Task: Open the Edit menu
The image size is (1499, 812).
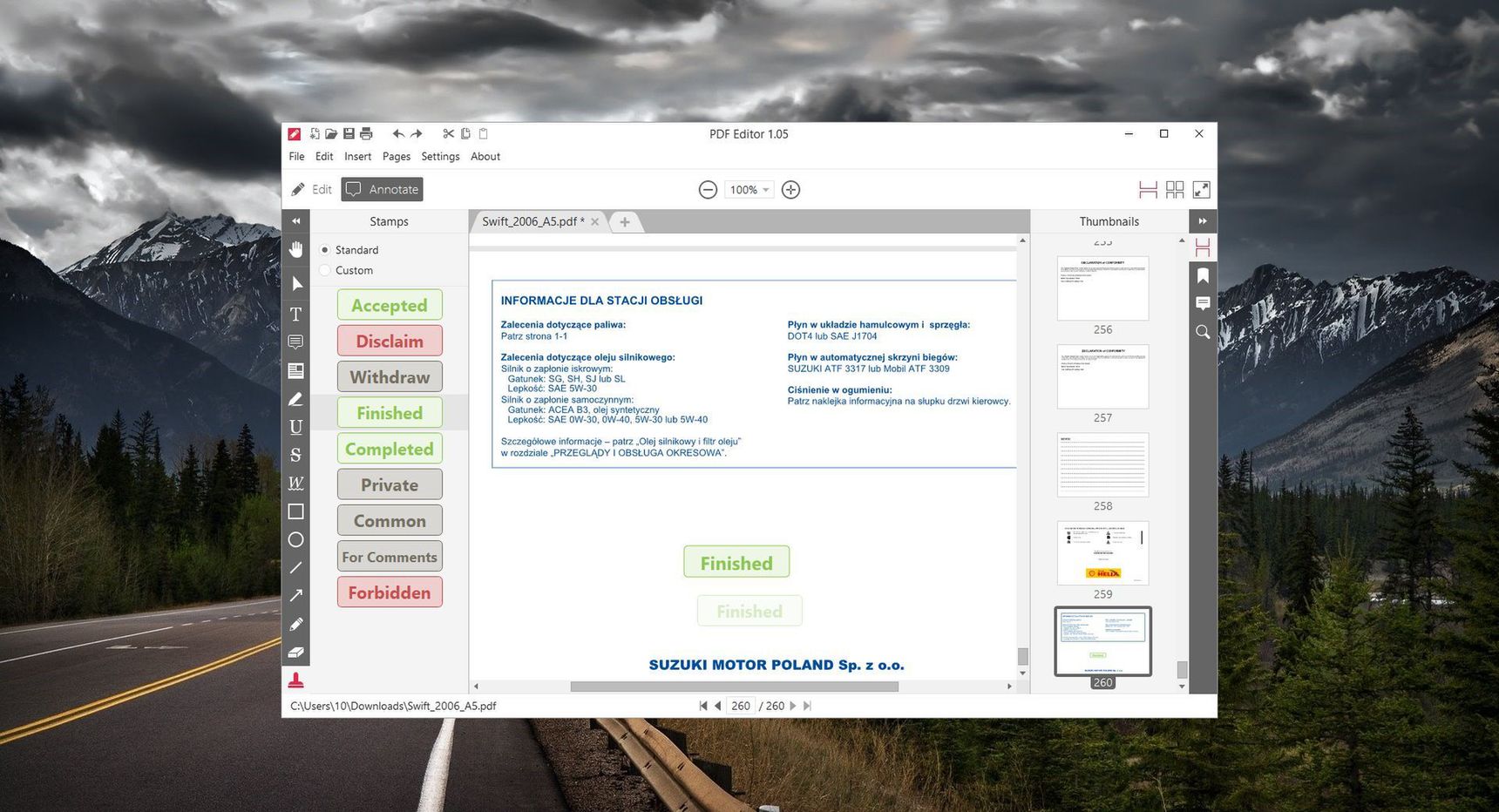Action: (x=324, y=157)
